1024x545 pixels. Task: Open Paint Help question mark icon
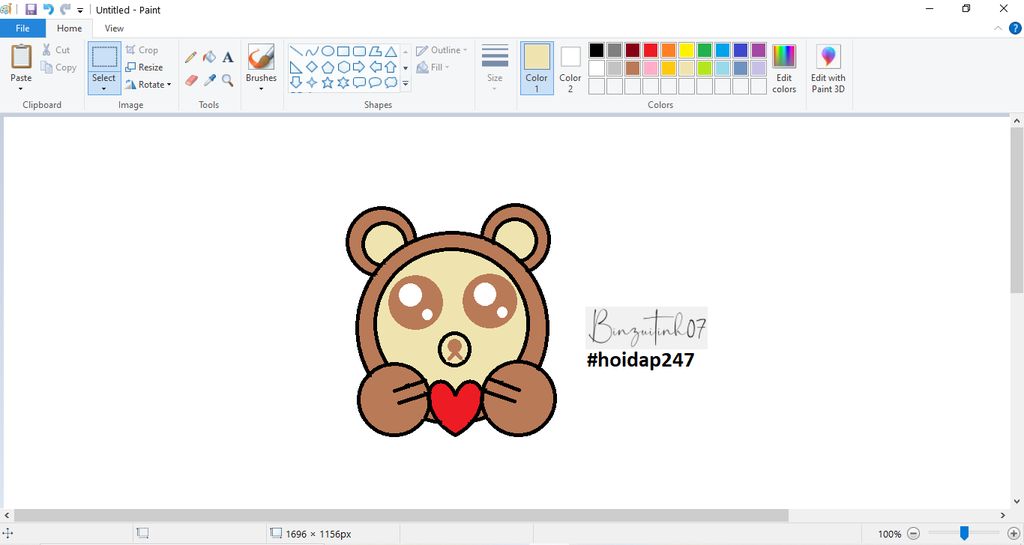coord(1015,28)
